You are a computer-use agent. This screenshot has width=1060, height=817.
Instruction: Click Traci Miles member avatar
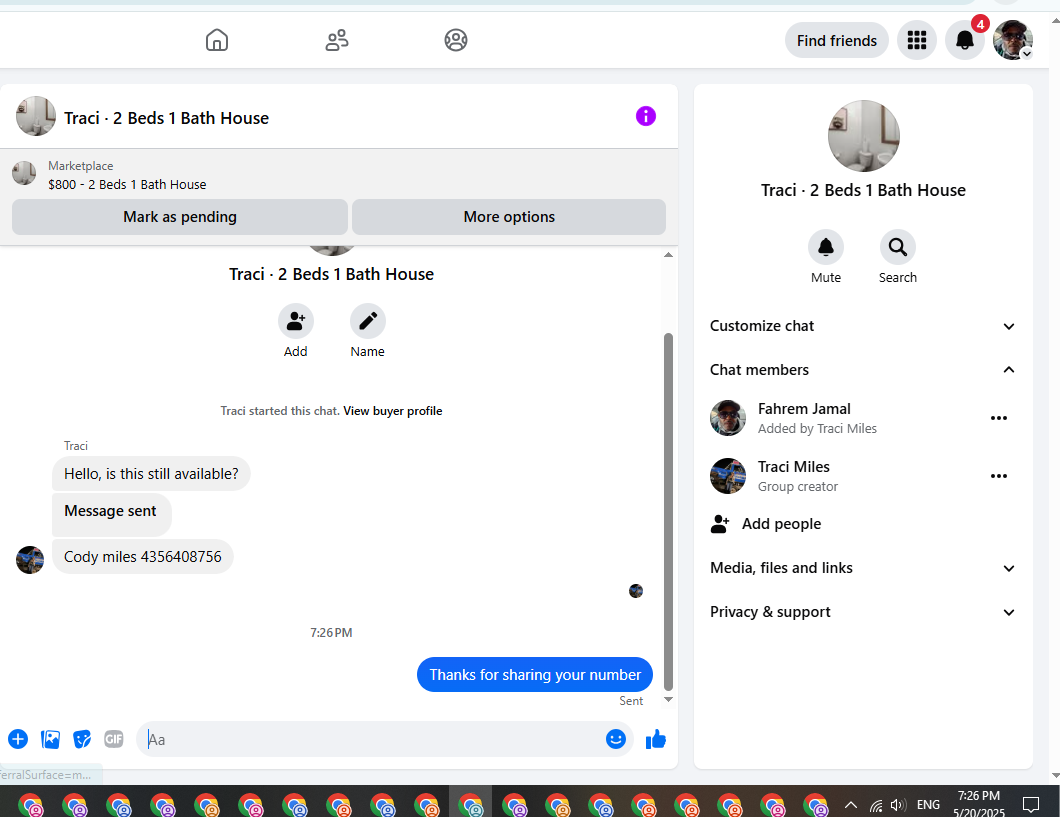[x=728, y=476]
